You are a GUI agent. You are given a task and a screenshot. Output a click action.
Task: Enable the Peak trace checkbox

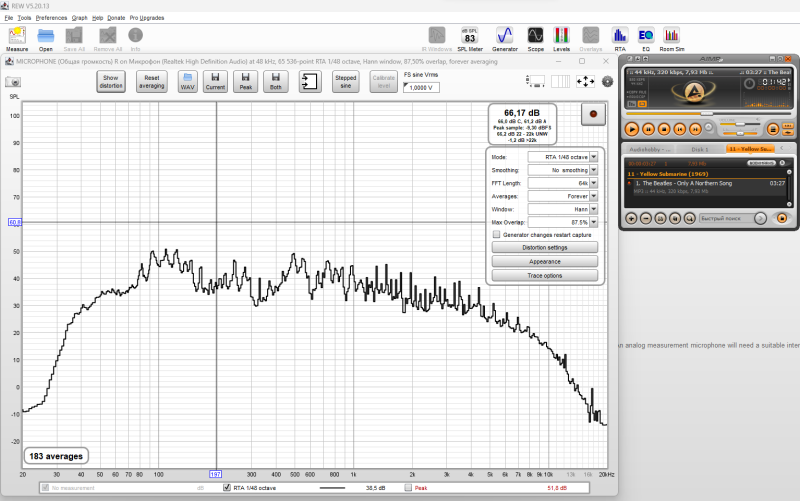[408, 488]
